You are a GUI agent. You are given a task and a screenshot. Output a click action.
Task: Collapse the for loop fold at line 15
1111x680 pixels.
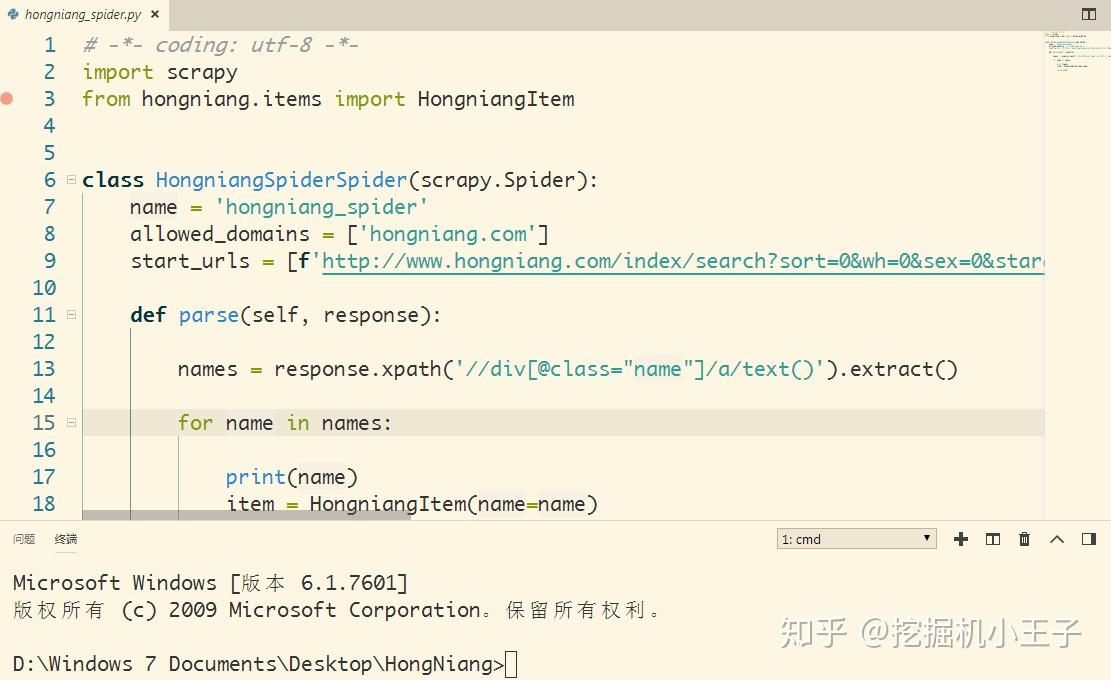pos(71,423)
